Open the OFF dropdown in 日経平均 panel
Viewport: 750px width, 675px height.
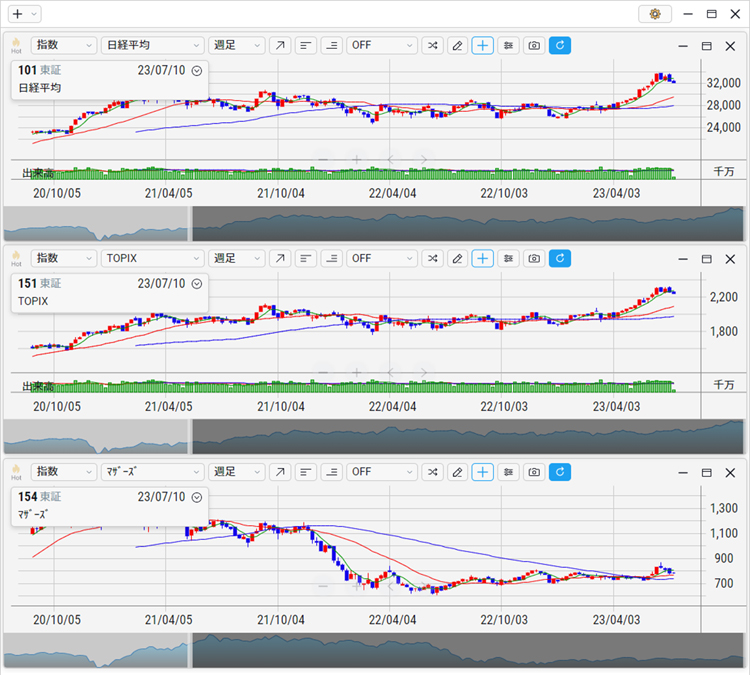click(x=382, y=45)
